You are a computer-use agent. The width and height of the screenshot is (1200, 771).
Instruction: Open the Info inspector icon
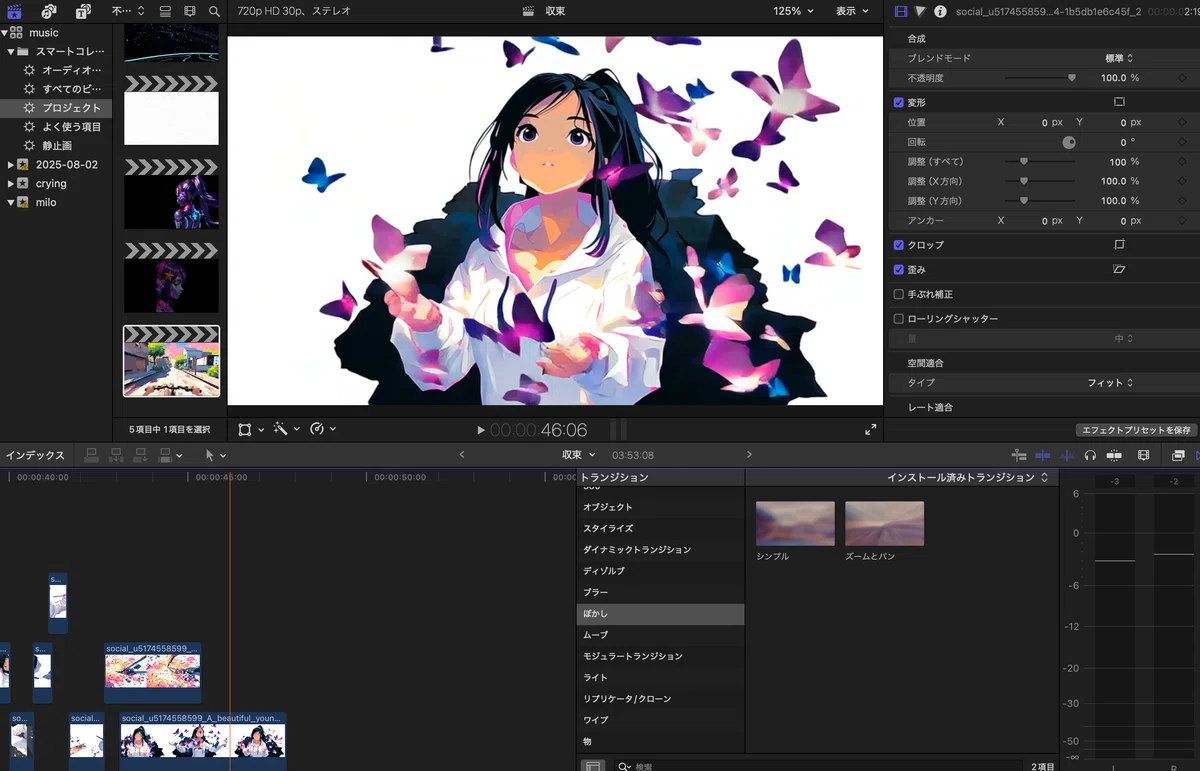[940, 11]
